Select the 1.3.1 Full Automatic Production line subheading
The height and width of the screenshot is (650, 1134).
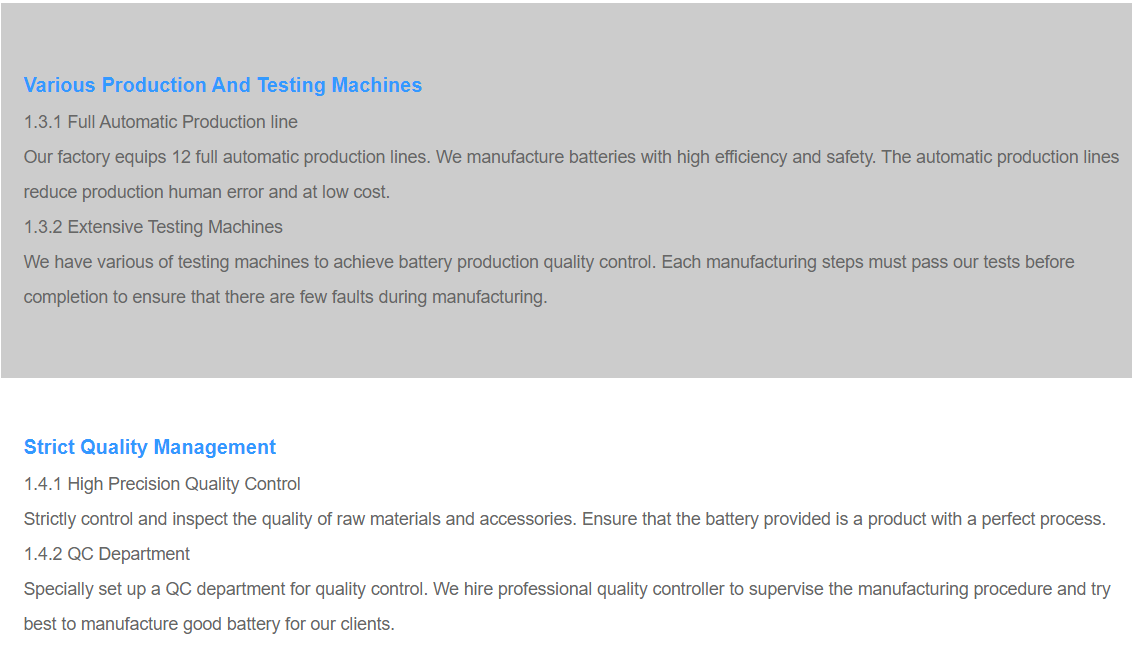point(161,122)
